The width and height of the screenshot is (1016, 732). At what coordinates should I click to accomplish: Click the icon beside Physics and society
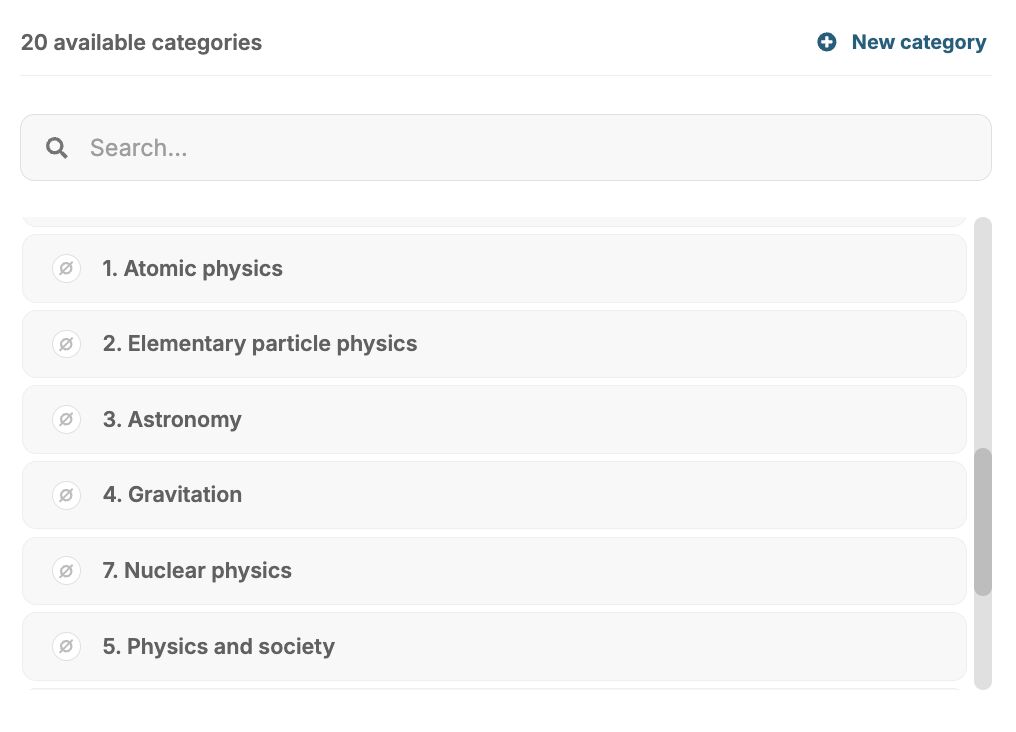66,647
